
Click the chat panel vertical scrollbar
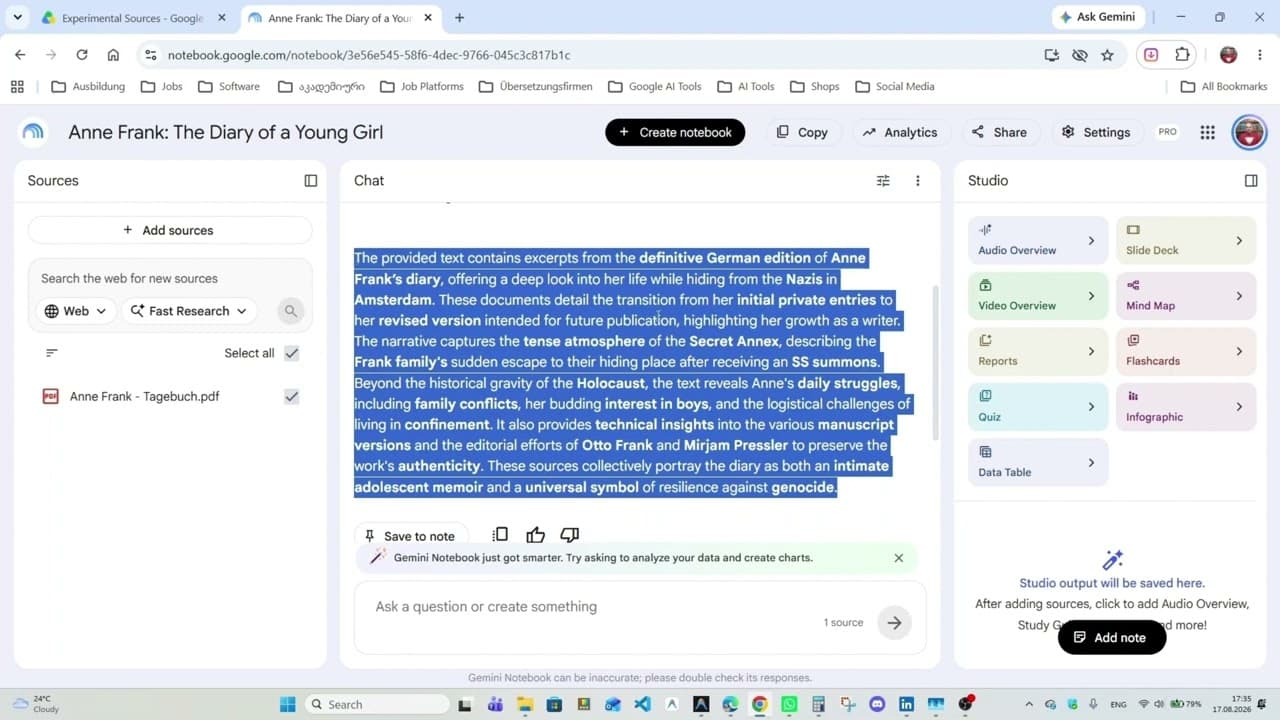click(x=936, y=362)
